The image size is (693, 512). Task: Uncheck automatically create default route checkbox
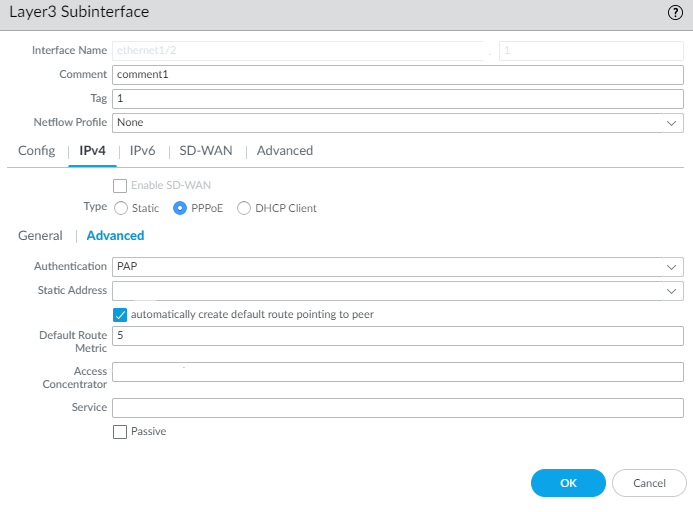point(121,314)
